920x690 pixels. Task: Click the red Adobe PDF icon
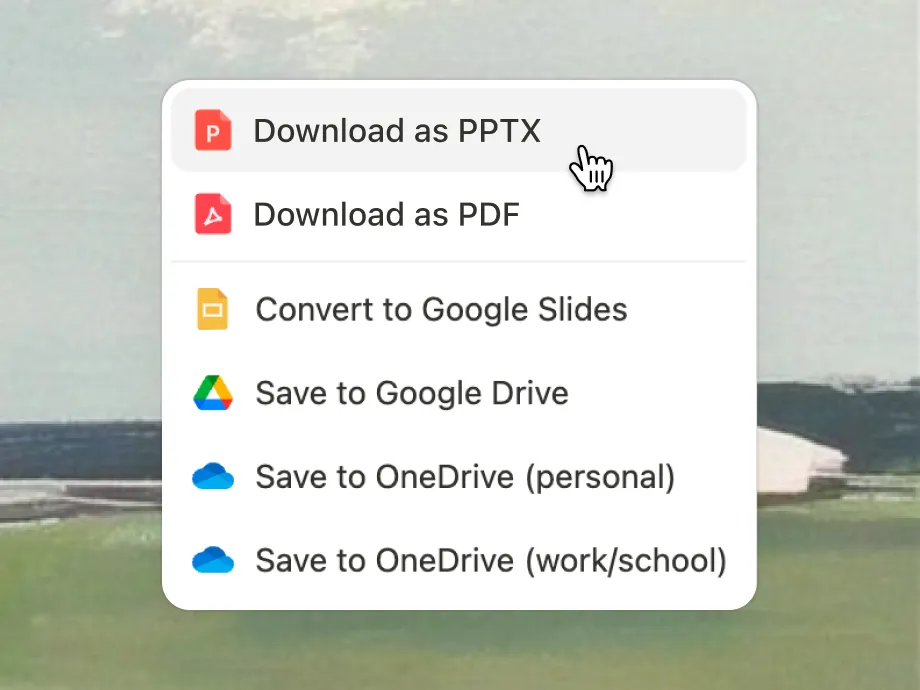[213, 215]
